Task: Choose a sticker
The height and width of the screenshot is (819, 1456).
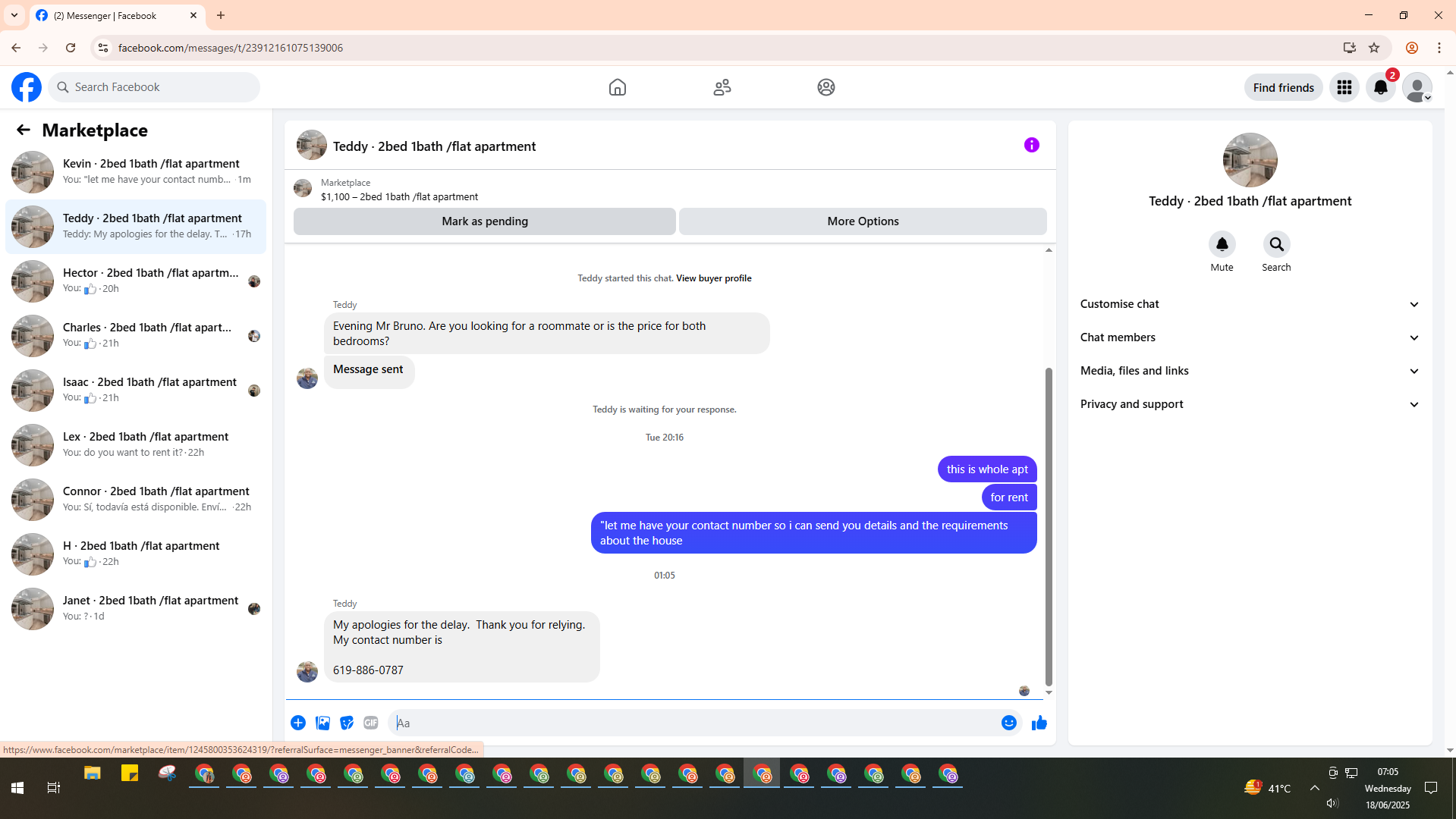Action: coord(347,723)
